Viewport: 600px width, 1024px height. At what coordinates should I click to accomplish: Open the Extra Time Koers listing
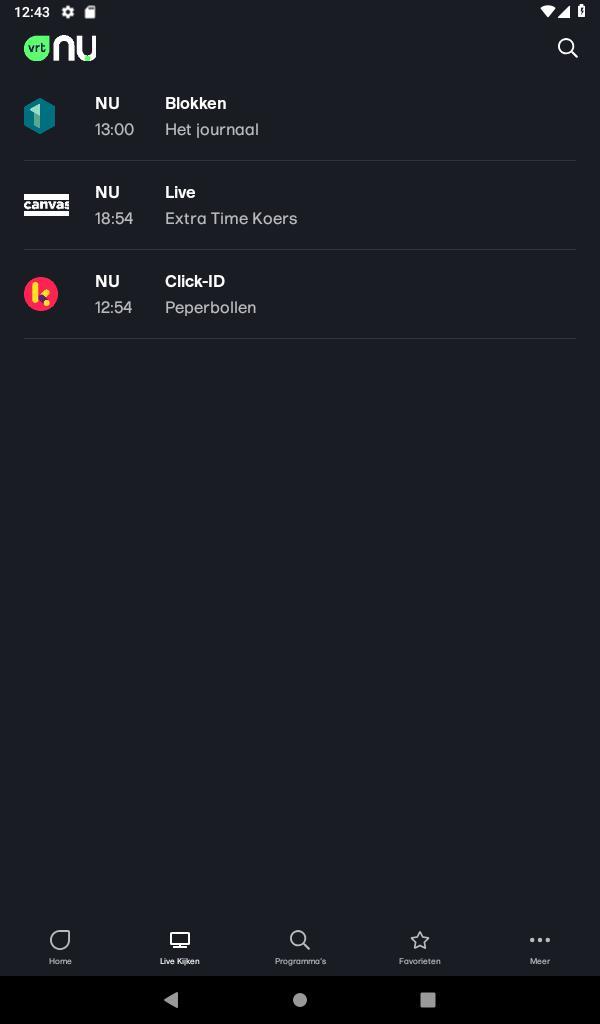tap(231, 218)
